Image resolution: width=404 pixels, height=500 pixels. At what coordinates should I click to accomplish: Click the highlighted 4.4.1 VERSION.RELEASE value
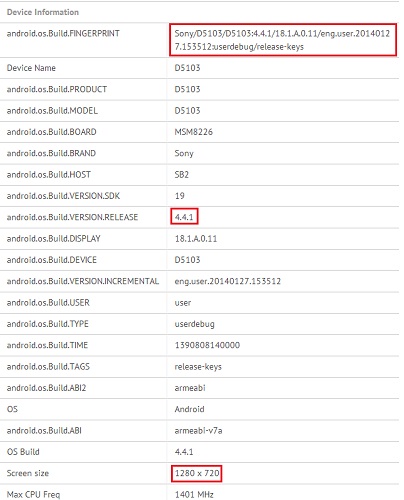tap(184, 217)
